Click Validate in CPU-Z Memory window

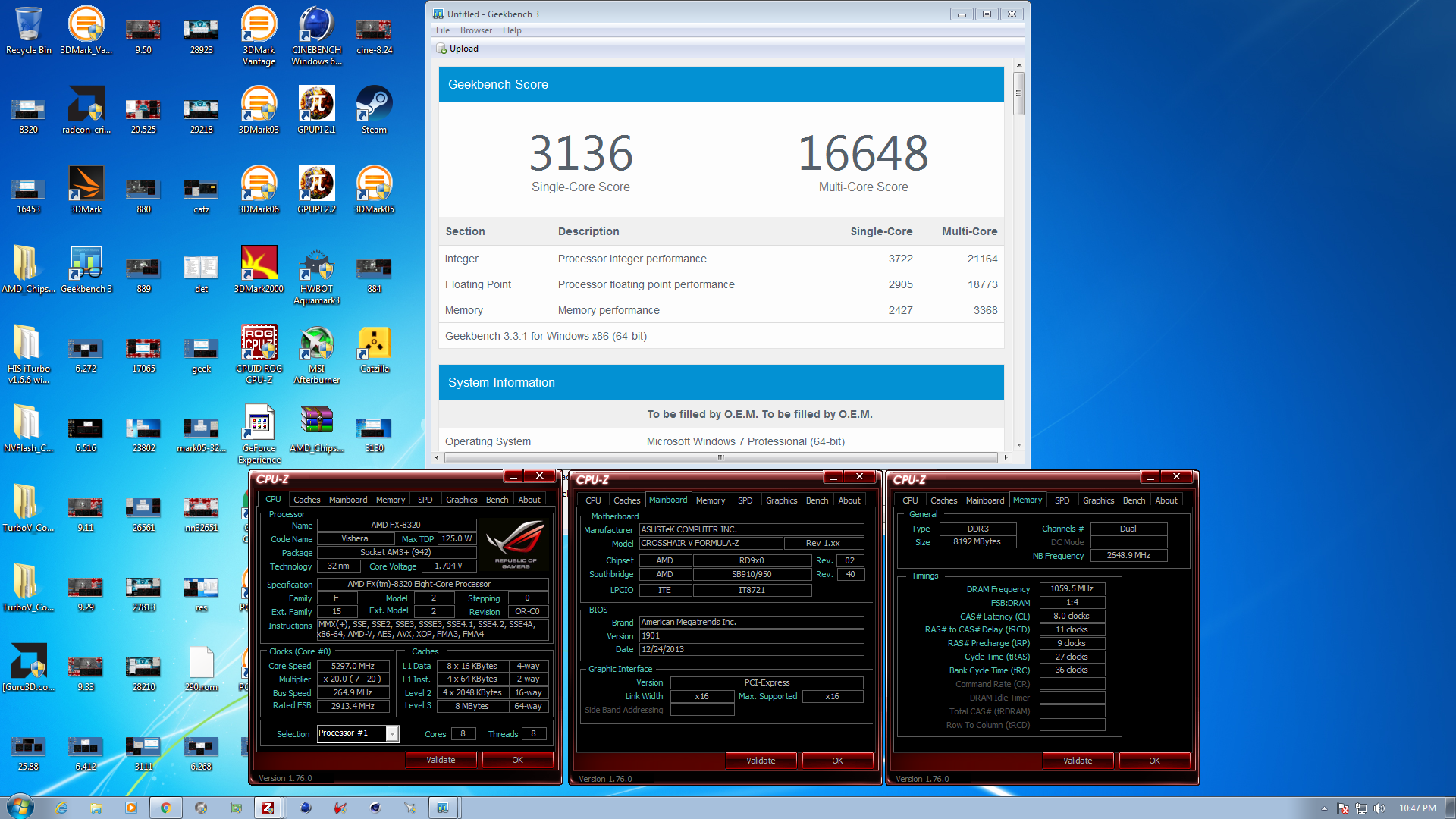click(x=1078, y=761)
